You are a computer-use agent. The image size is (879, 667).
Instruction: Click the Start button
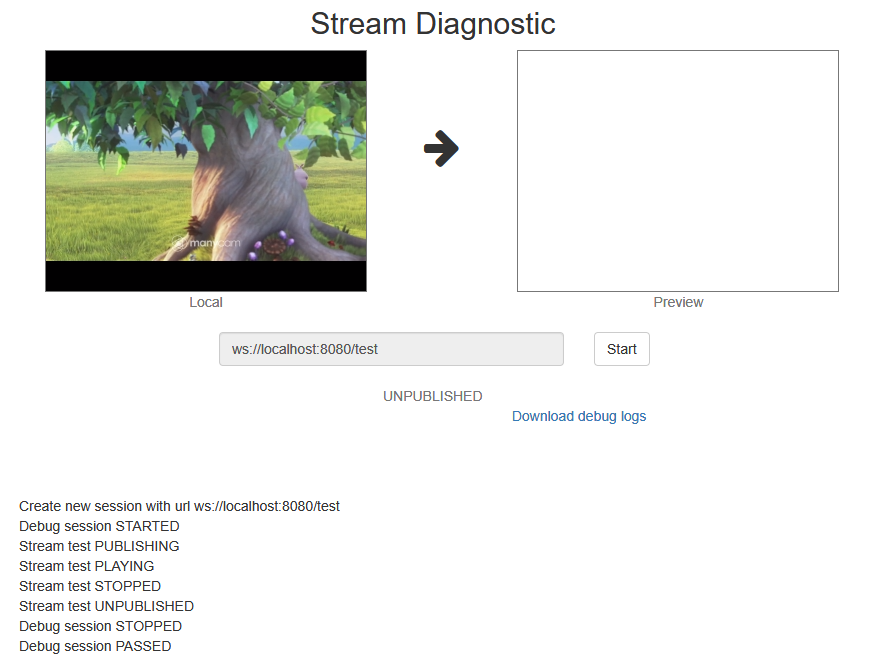click(621, 349)
